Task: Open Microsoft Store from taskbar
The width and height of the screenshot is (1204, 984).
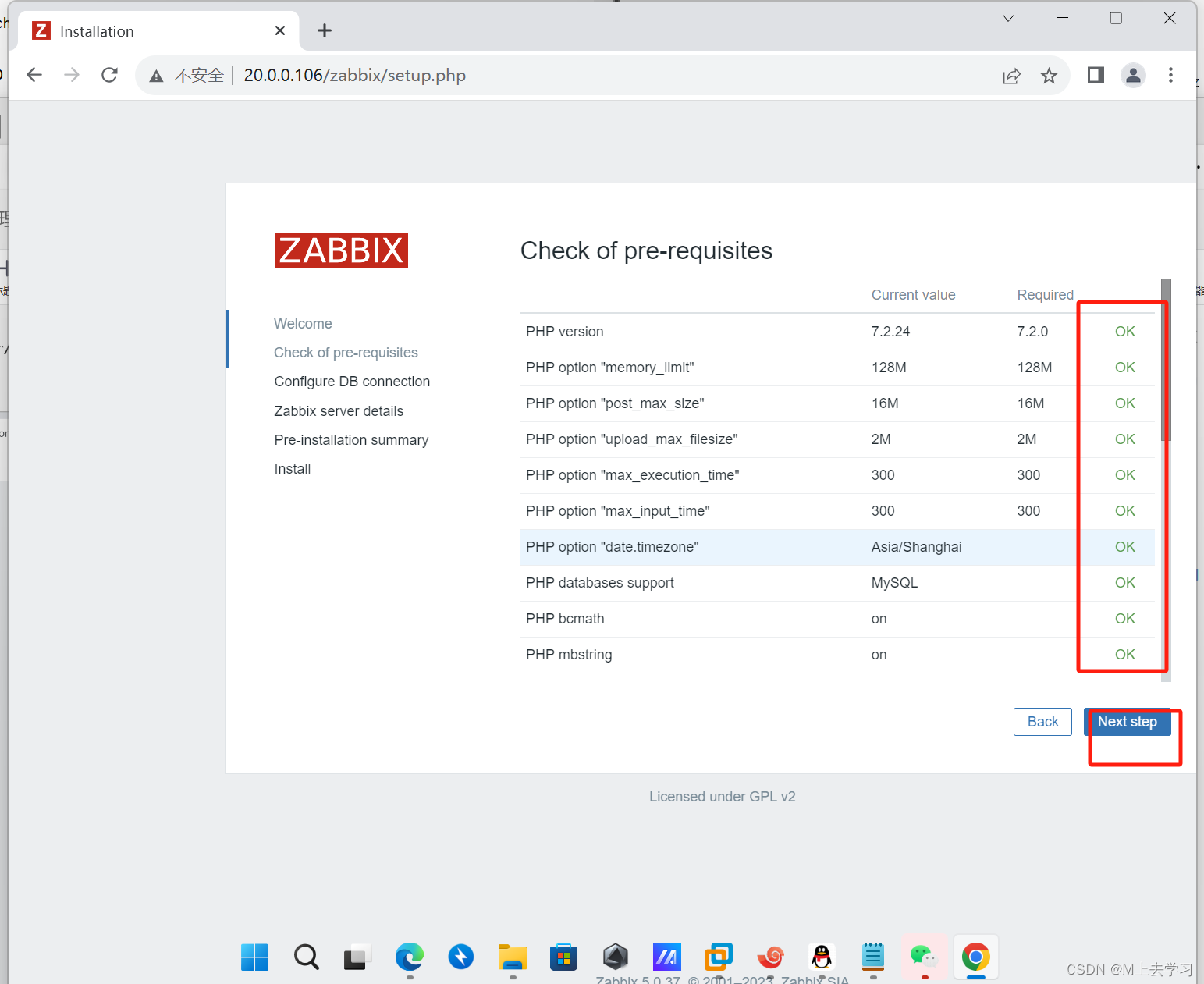Action: click(x=563, y=957)
